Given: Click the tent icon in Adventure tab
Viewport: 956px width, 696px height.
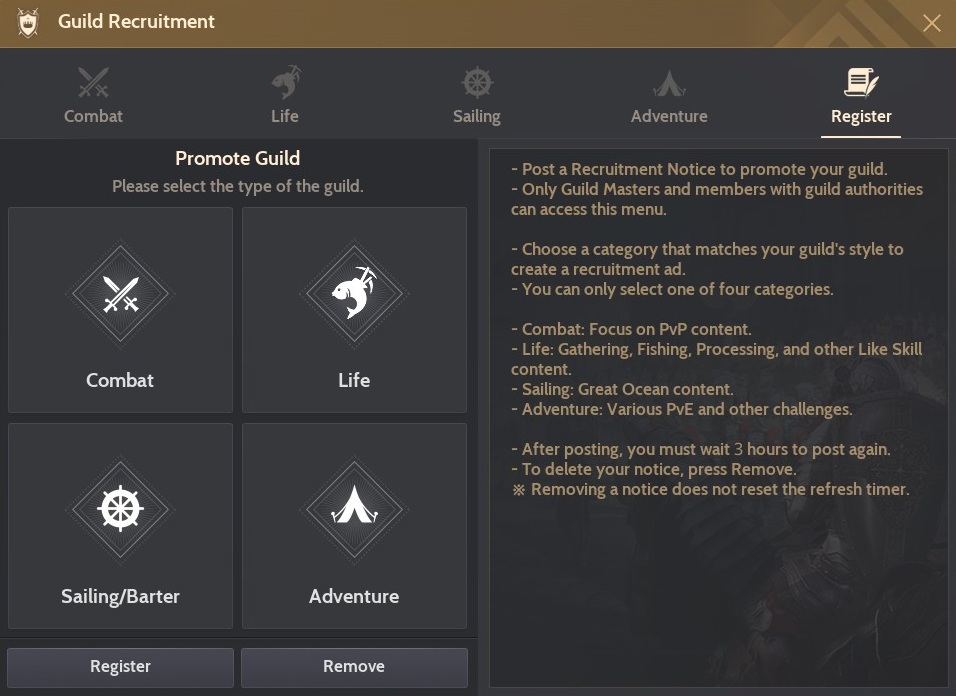Looking at the screenshot, I should tap(669, 82).
